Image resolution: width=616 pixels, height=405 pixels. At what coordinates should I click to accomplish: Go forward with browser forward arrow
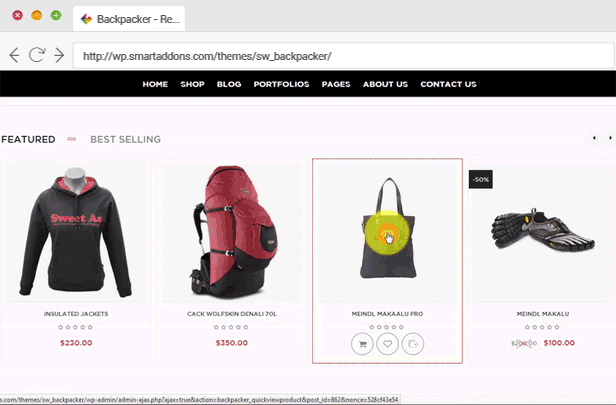[59, 55]
